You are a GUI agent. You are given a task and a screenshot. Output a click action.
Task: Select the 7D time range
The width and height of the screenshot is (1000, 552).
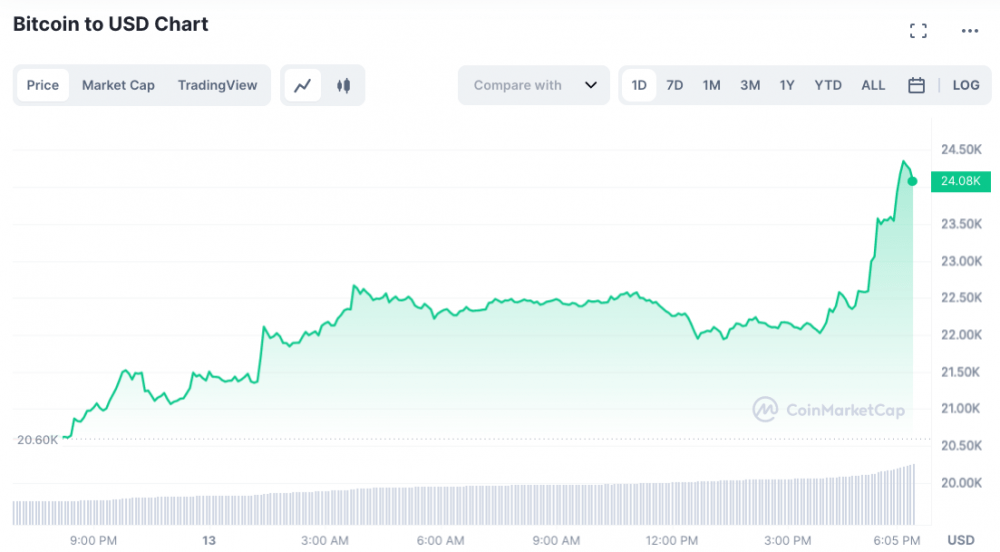[675, 86]
